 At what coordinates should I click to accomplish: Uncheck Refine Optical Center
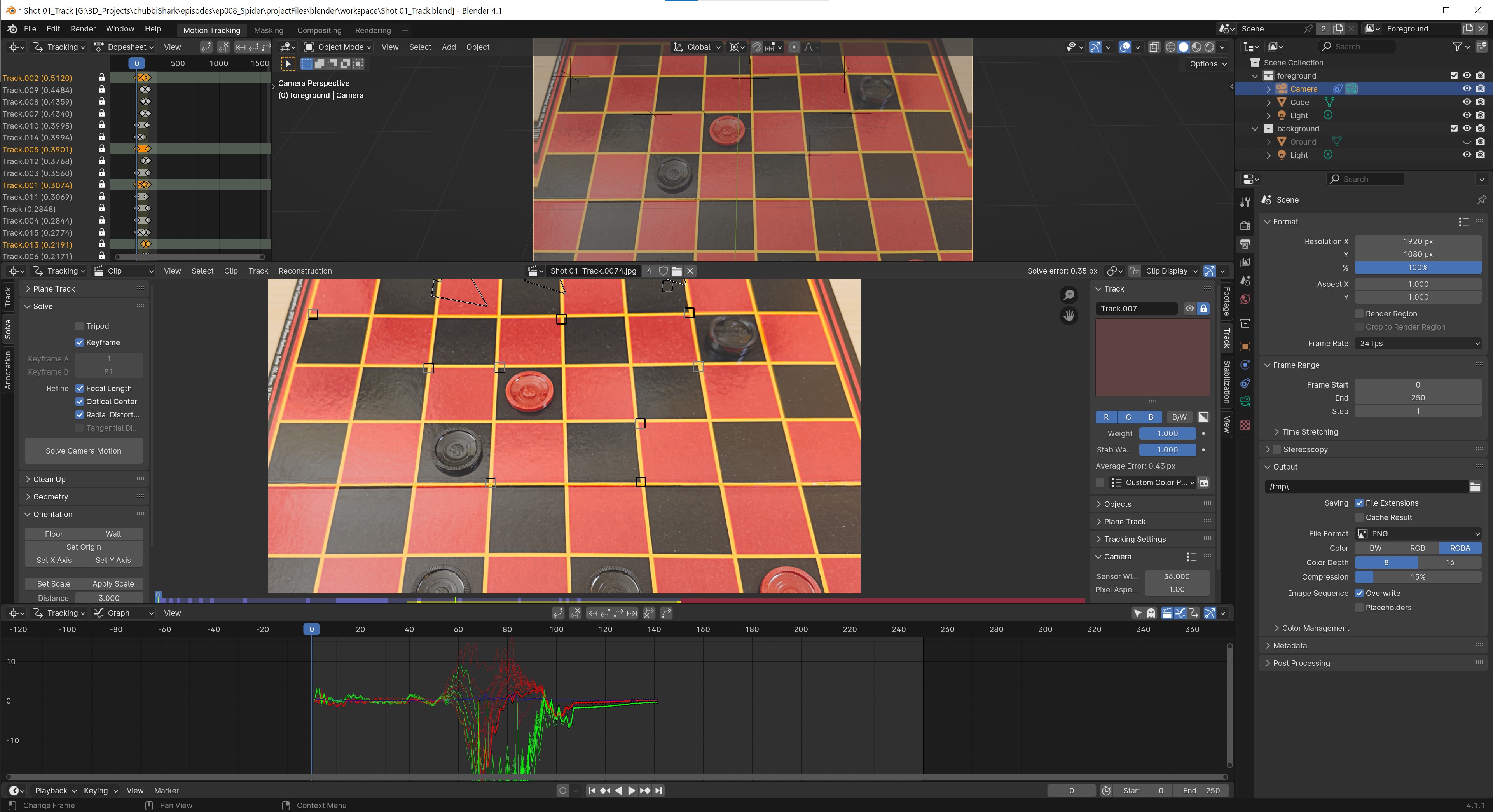80,402
